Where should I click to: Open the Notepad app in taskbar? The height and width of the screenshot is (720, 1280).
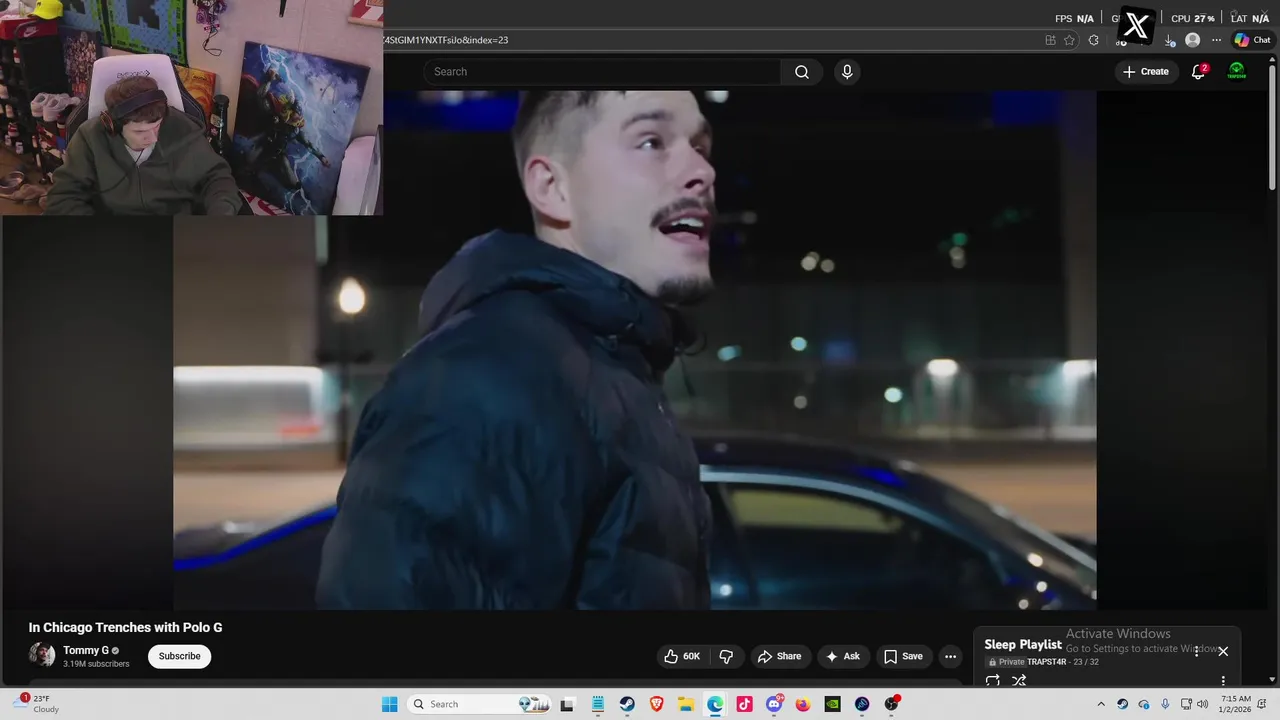pos(597,704)
